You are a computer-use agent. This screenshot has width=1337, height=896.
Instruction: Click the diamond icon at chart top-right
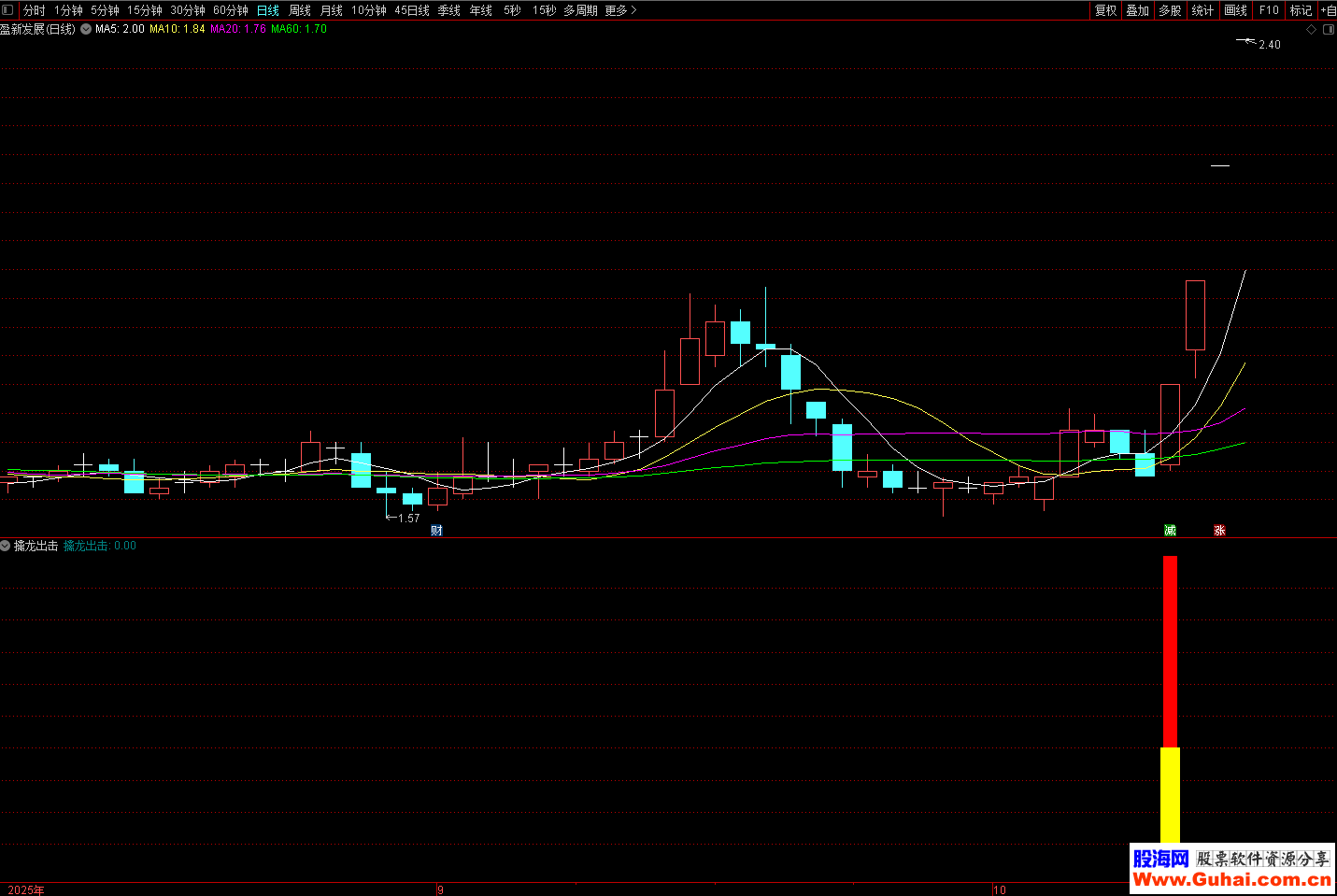[1311, 30]
